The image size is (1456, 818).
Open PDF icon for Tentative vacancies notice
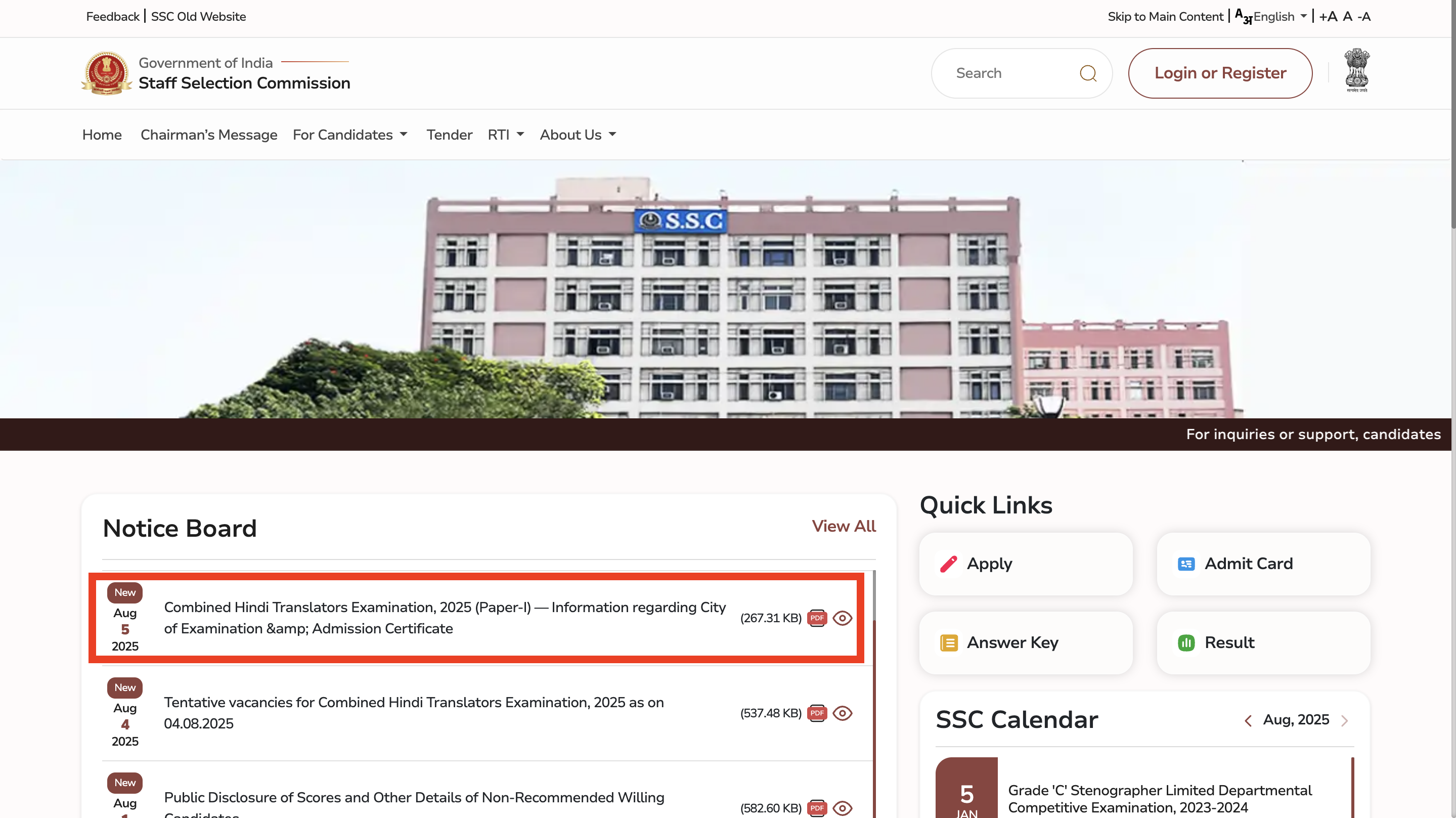pyautogui.click(x=817, y=713)
